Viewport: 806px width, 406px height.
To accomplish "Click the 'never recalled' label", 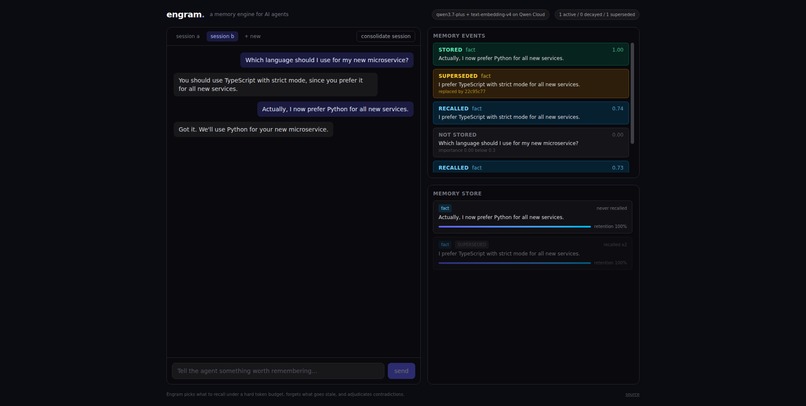I will click(x=611, y=208).
